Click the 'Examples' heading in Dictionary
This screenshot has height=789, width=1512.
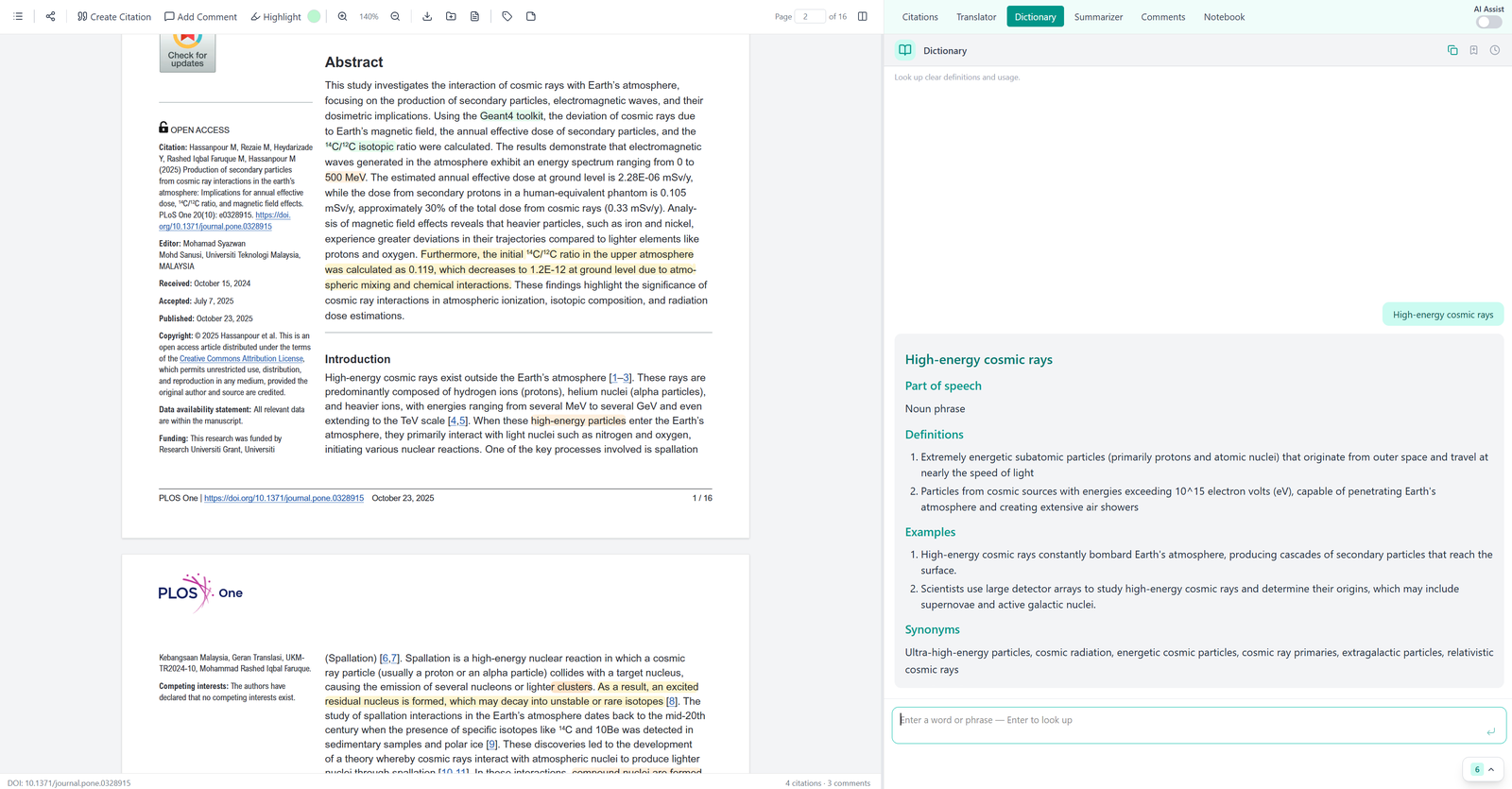click(x=930, y=532)
